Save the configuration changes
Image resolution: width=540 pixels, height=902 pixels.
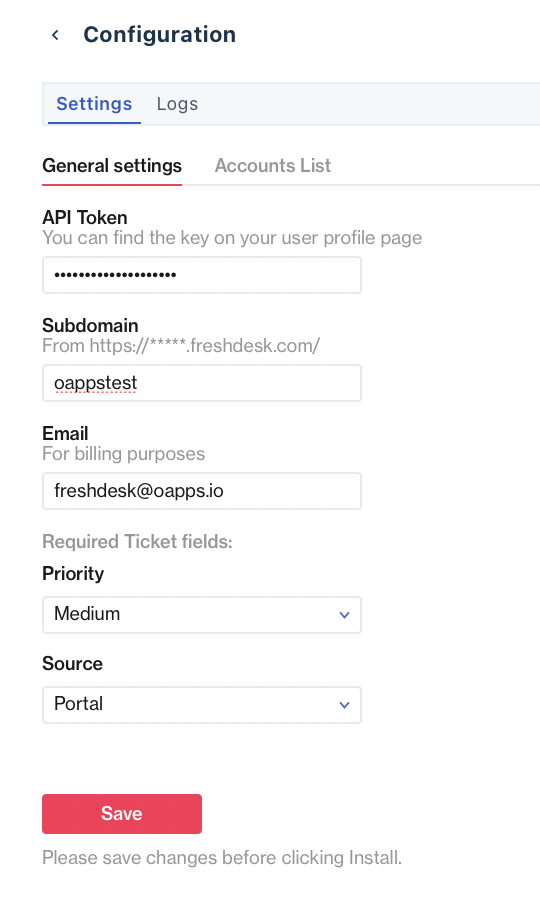pos(122,814)
